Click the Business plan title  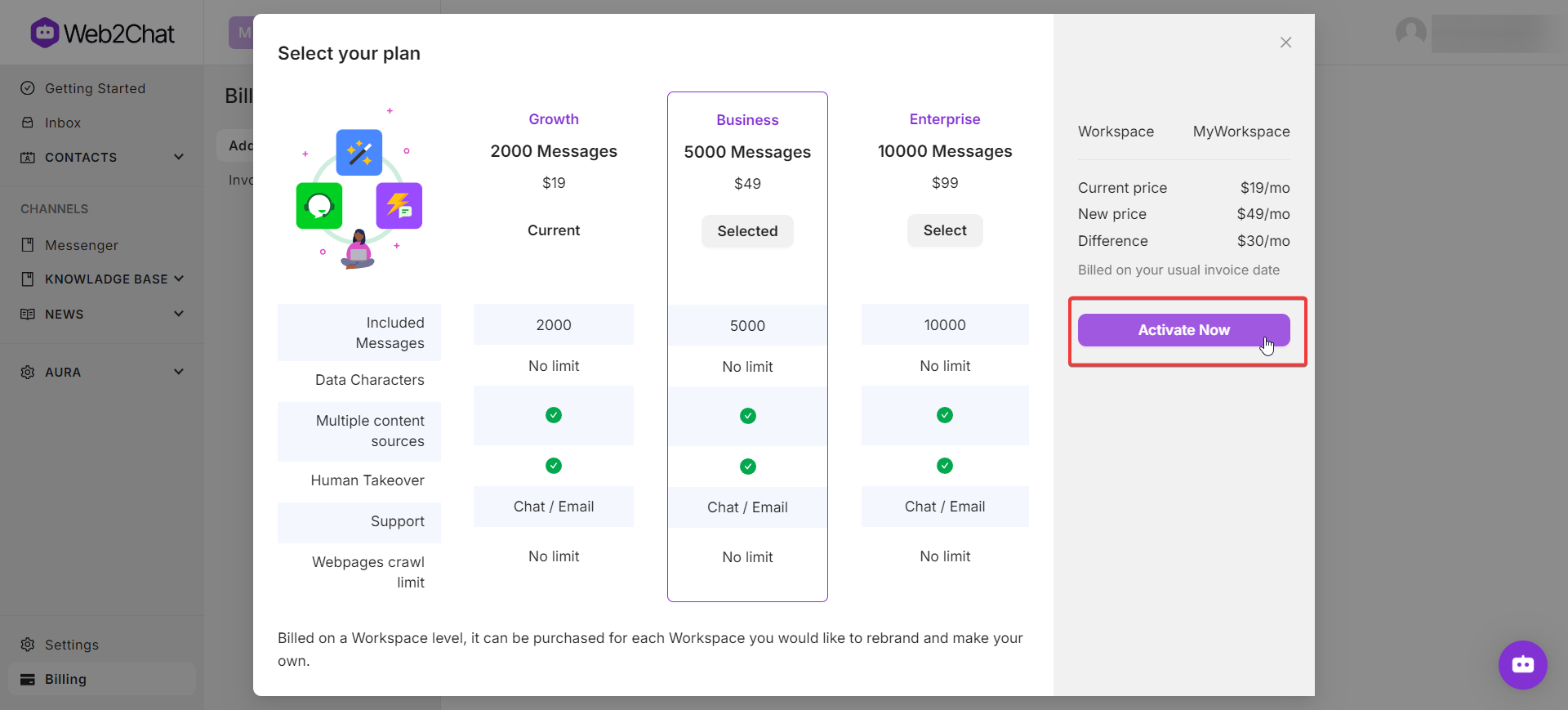(x=747, y=120)
